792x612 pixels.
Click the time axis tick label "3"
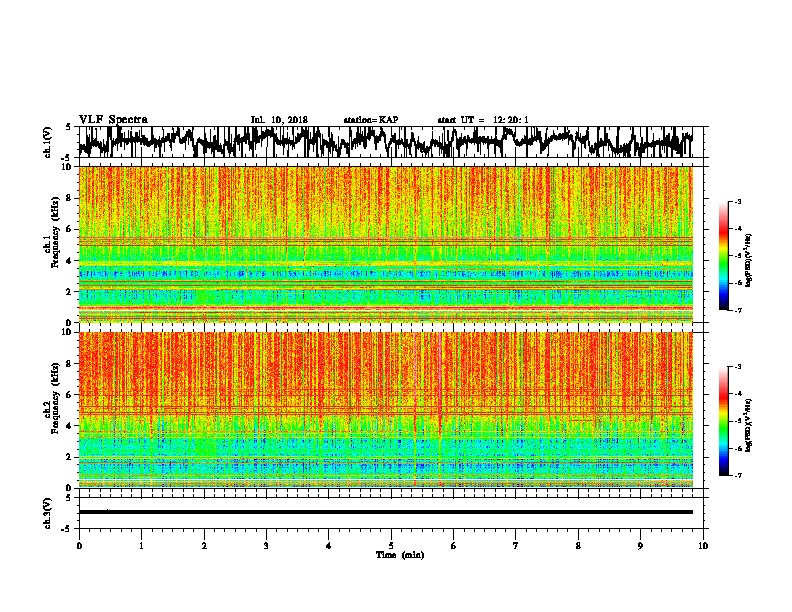click(266, 546)
